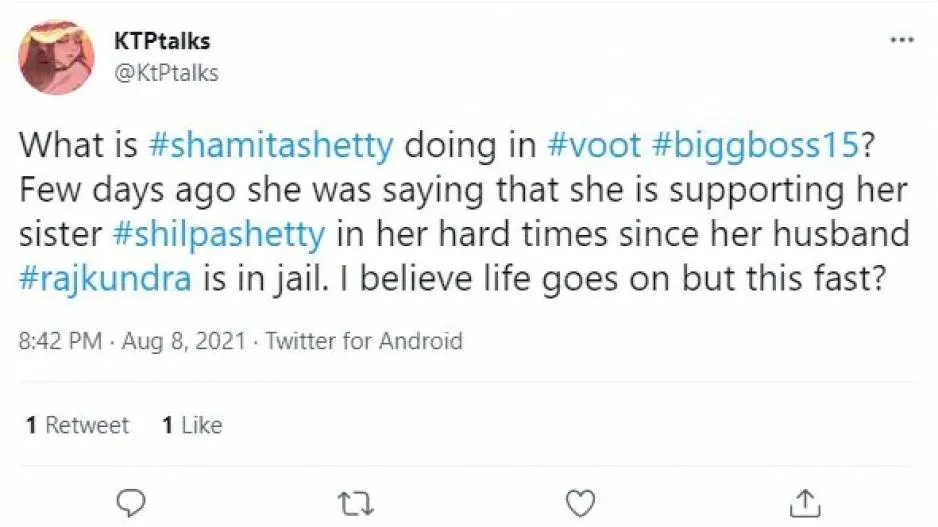
Task: Click the #biggboss15 hashtag
Action: pos(754,145)
